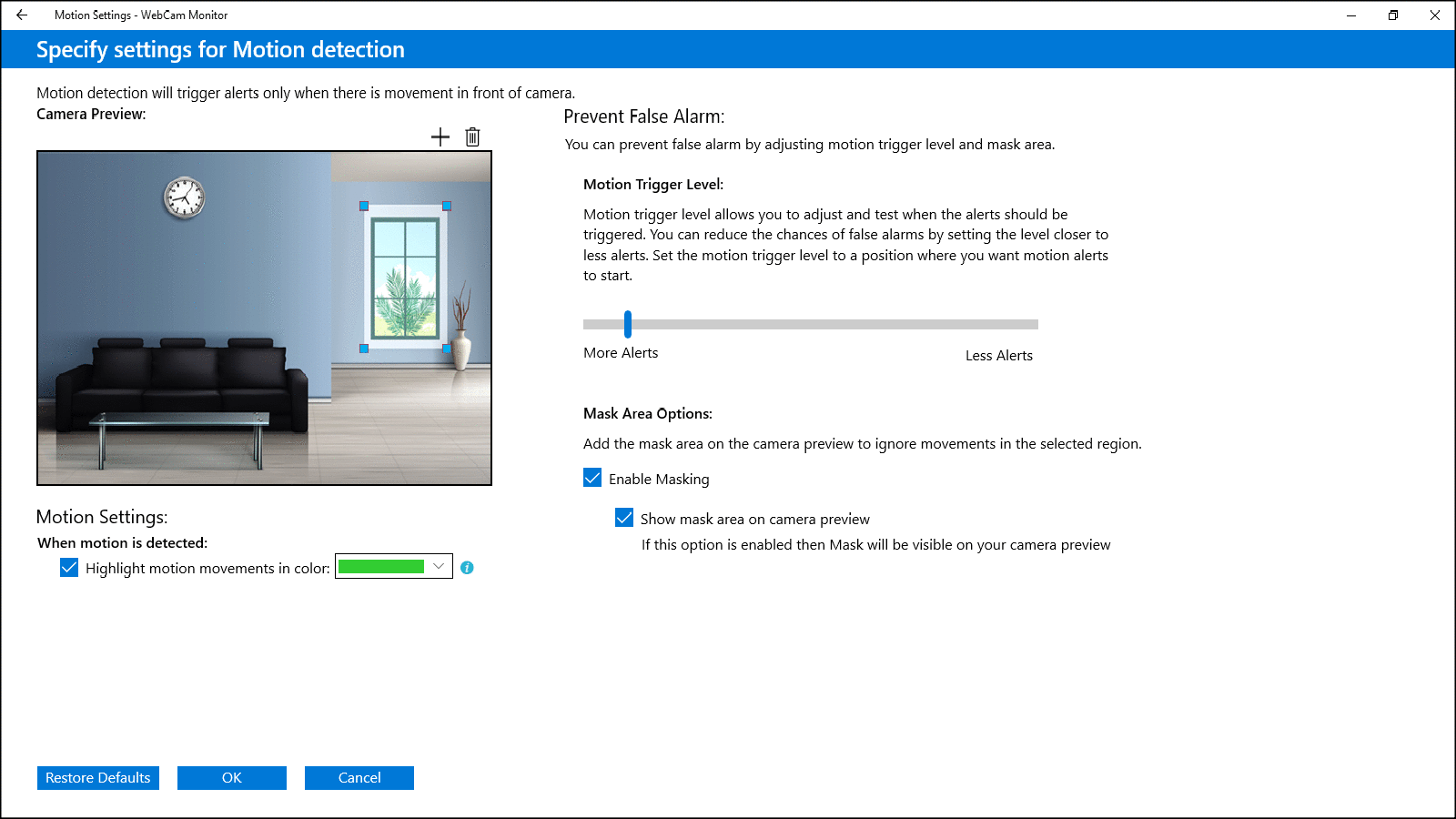Viewport: 1456px width, 819px height.
Task: Restore down the WebCam Monitor window
Action: (1392, 15)
